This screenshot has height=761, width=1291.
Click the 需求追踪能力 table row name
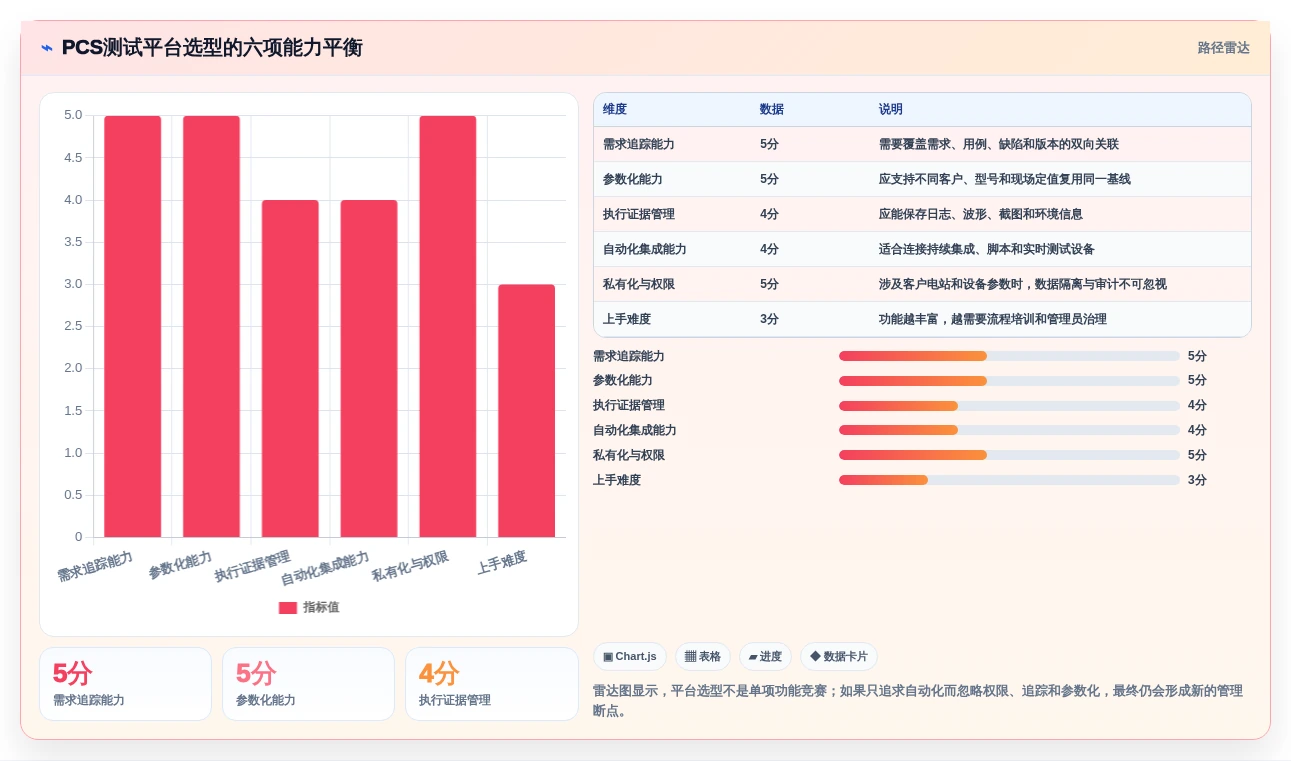tap(639, 144)
